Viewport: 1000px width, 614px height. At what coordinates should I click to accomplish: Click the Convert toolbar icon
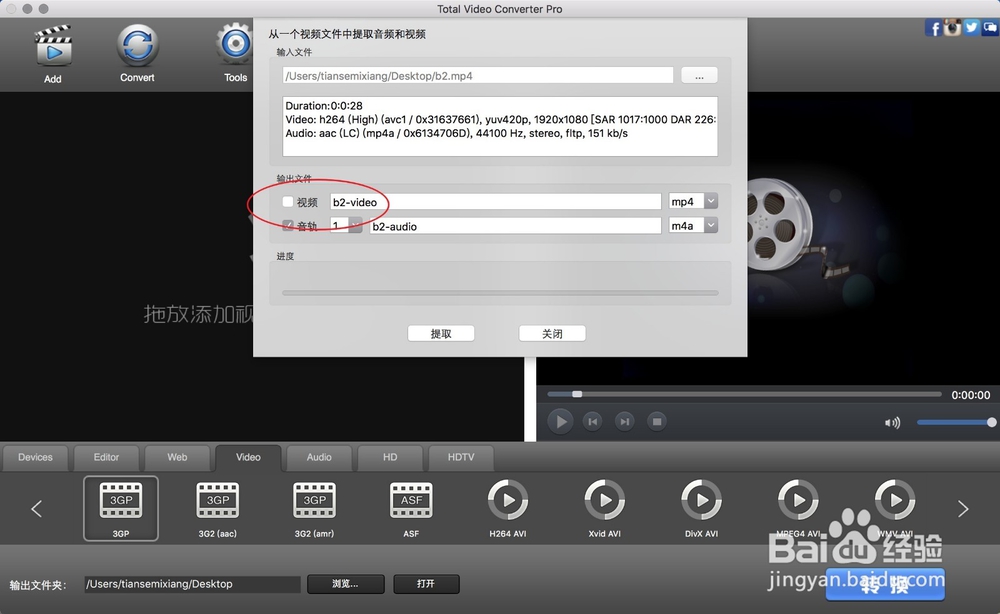point(137,45)
